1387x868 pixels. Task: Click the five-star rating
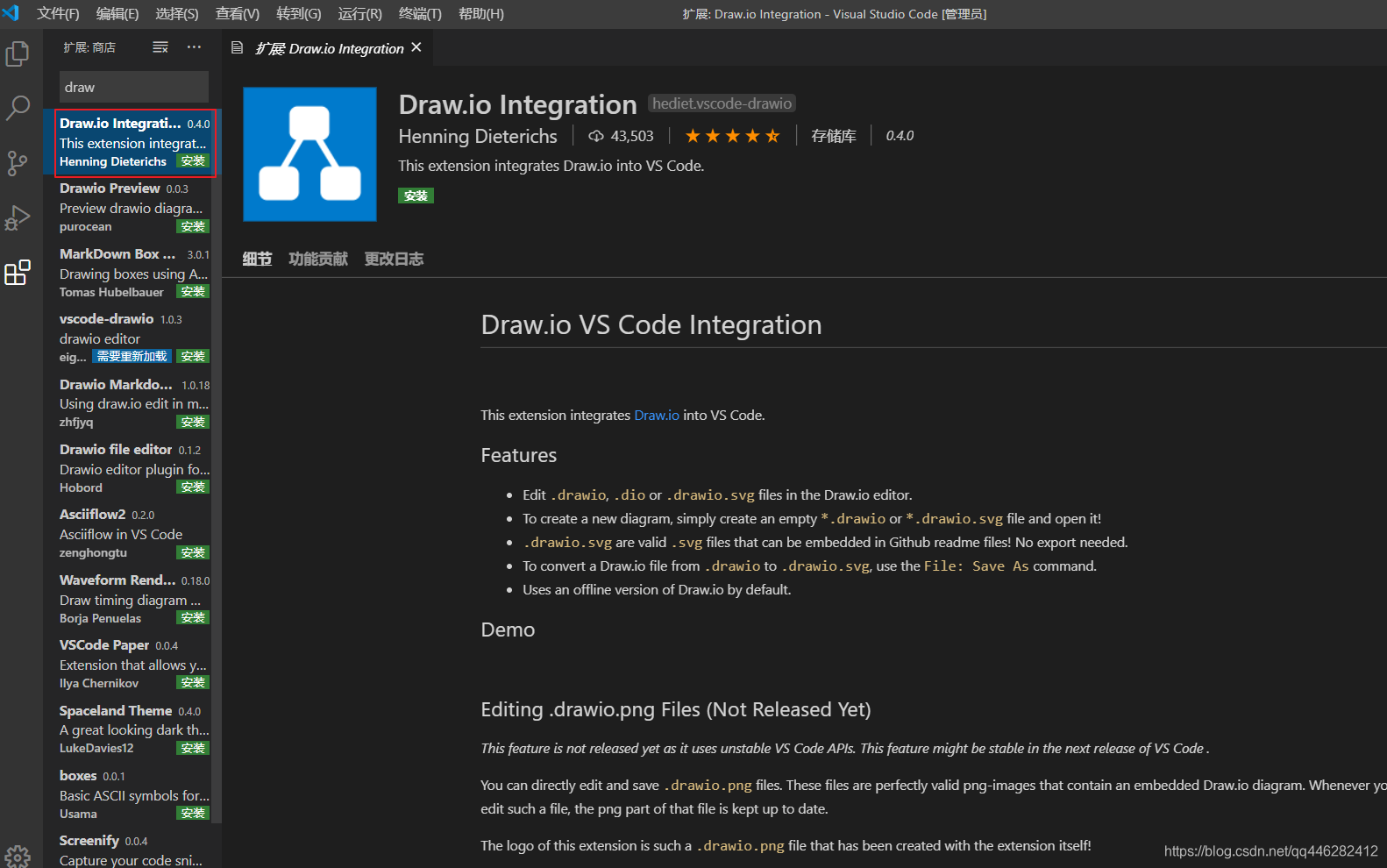coord(732,136)
